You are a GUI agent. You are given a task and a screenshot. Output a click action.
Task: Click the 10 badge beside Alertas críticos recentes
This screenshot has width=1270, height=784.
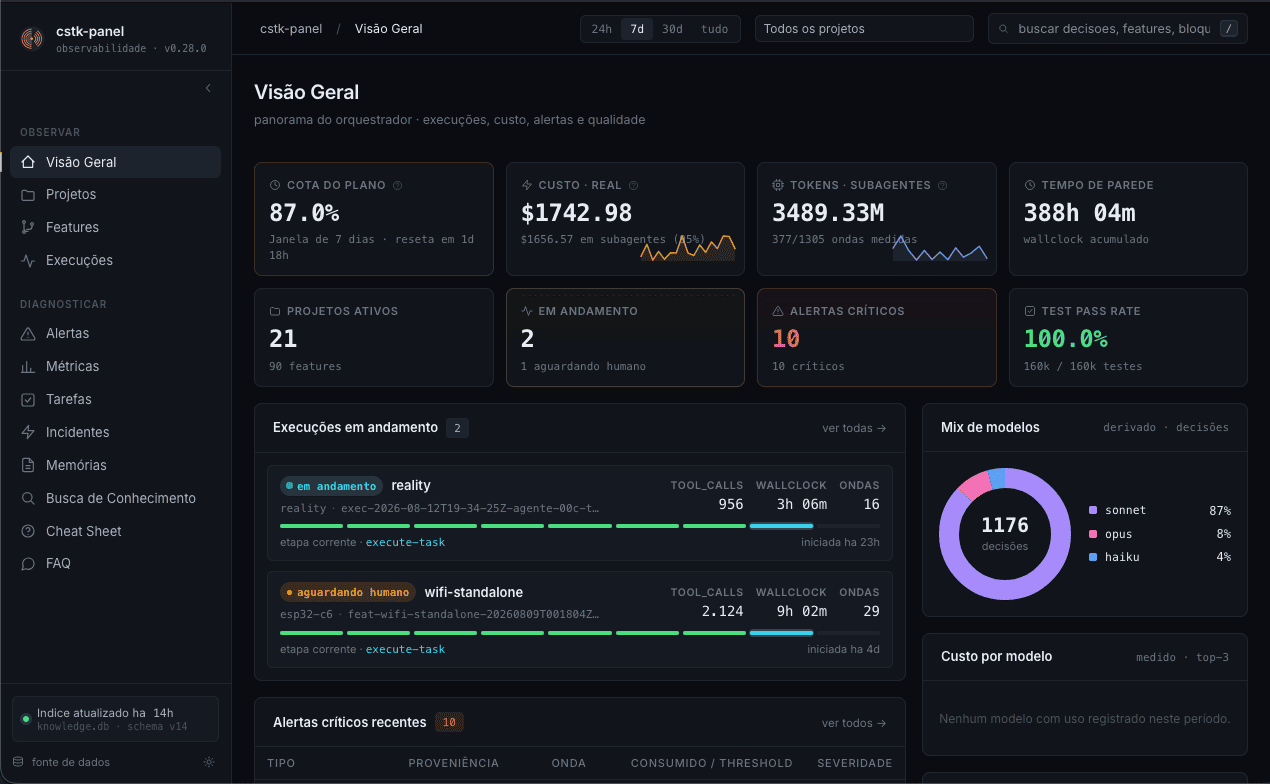(449, 722)
